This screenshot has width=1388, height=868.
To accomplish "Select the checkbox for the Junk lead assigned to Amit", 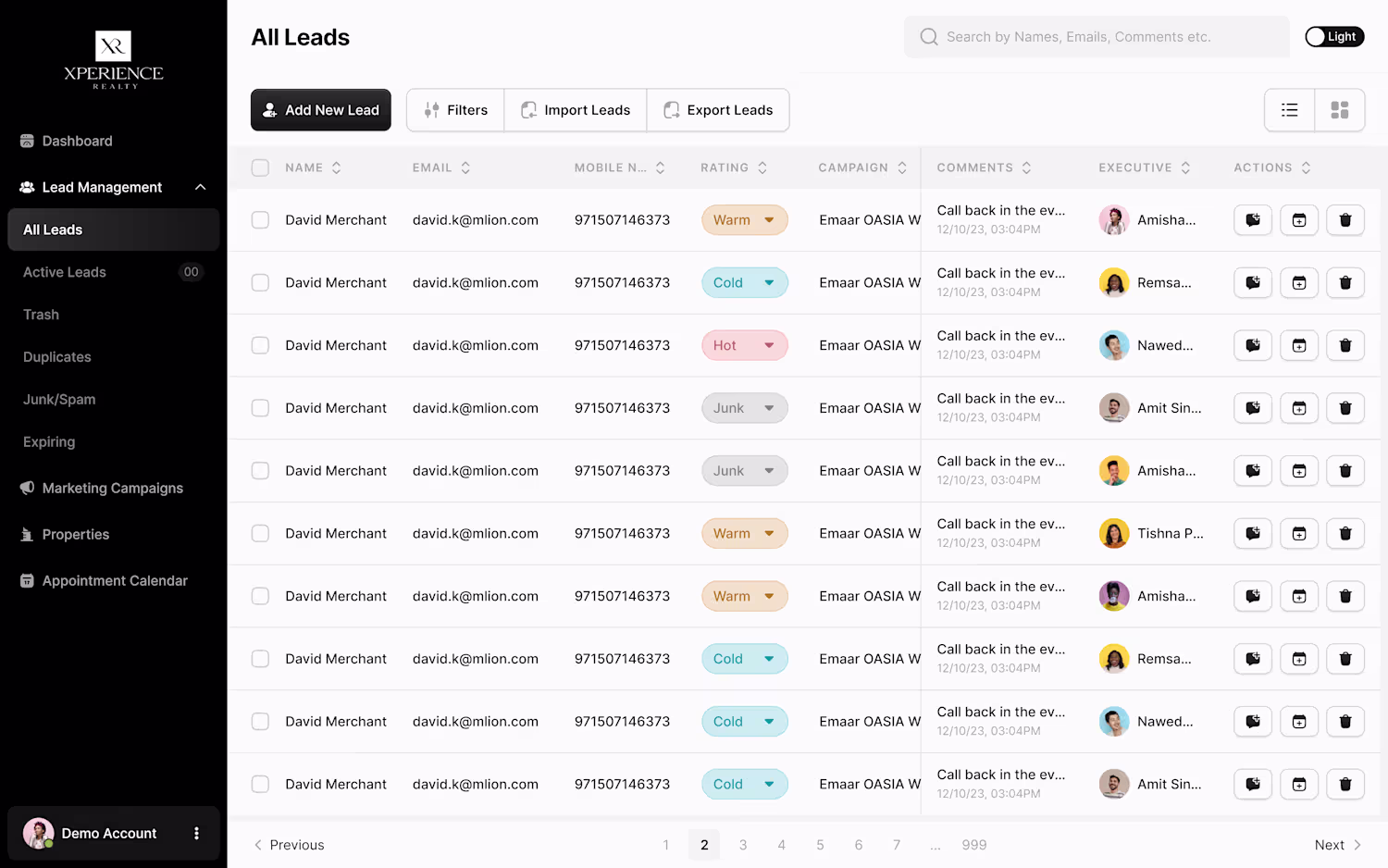I will pyautogui.click(x=260, y=408).
